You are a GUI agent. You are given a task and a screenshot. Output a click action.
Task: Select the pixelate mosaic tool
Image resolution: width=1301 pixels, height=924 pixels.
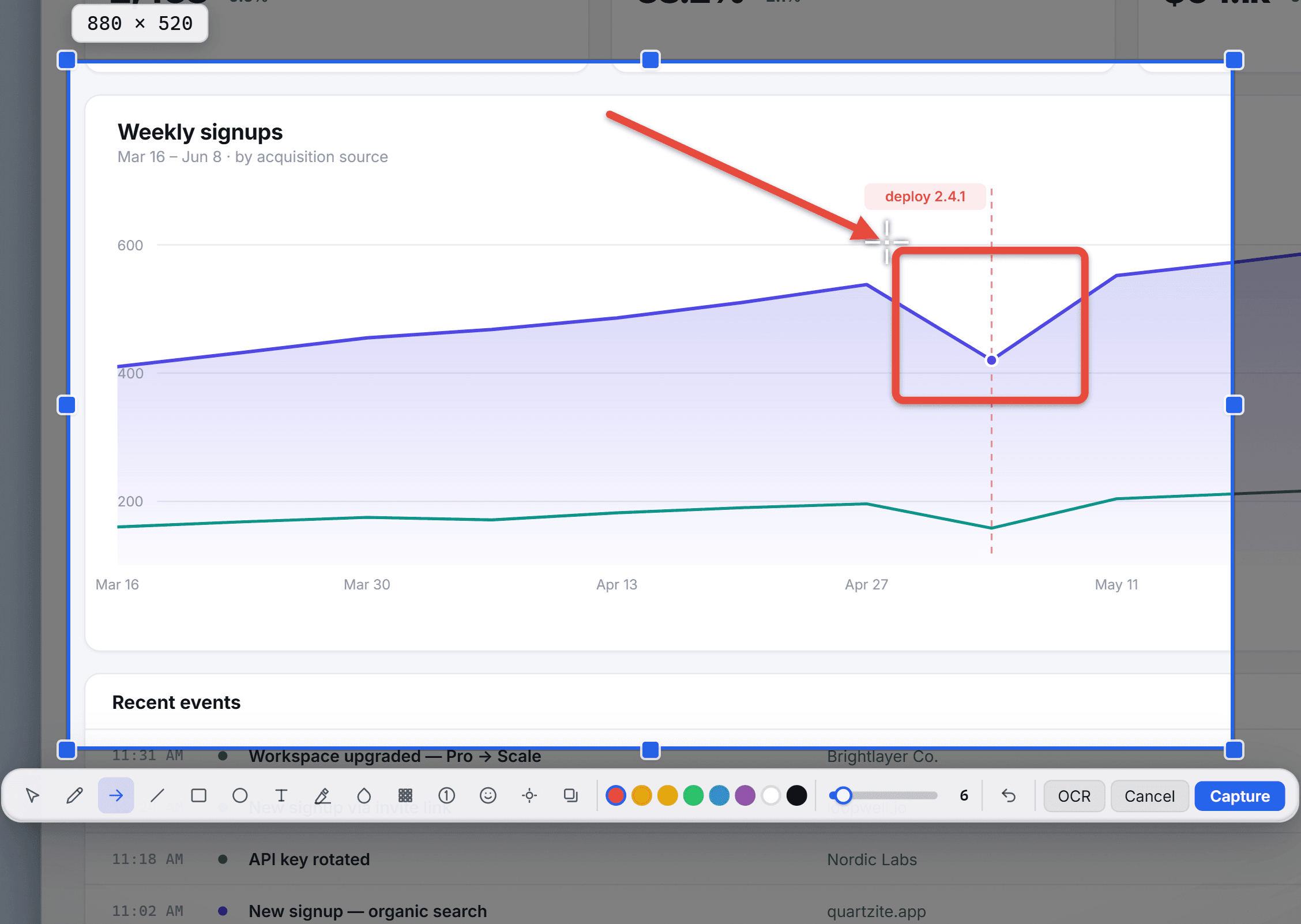[405, 796]
